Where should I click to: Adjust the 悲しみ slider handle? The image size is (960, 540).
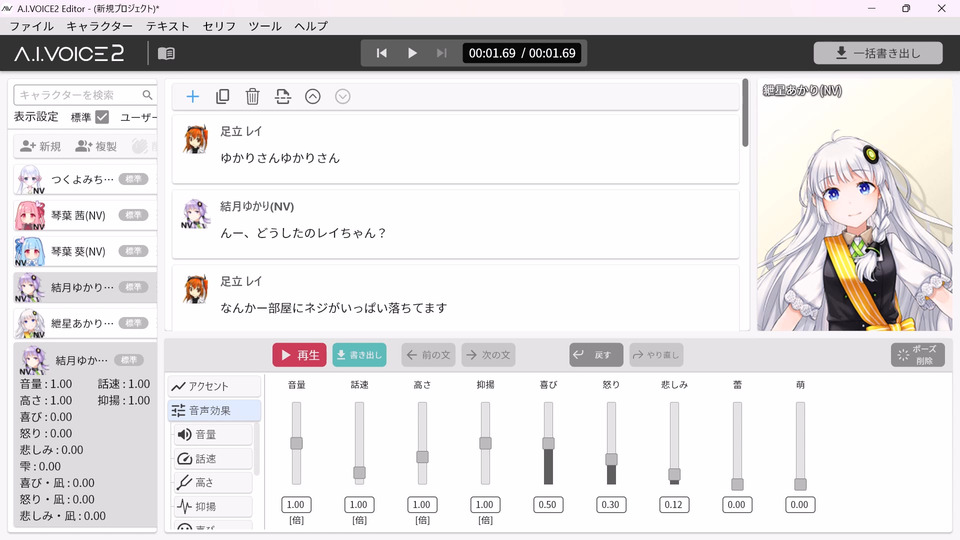(x=675, y=474)
